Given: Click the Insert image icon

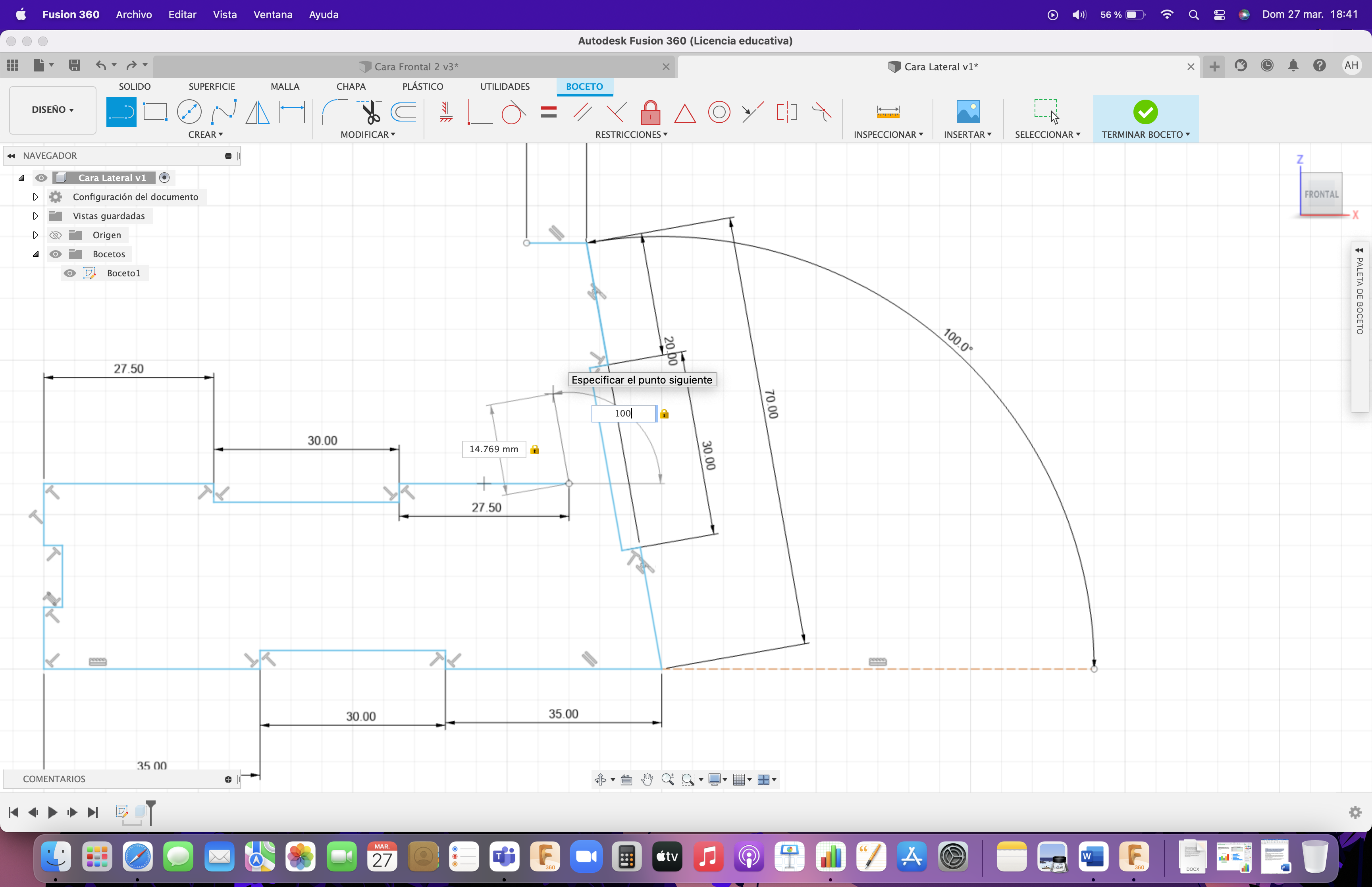Looking at the screenshot, I should (968, 112).
